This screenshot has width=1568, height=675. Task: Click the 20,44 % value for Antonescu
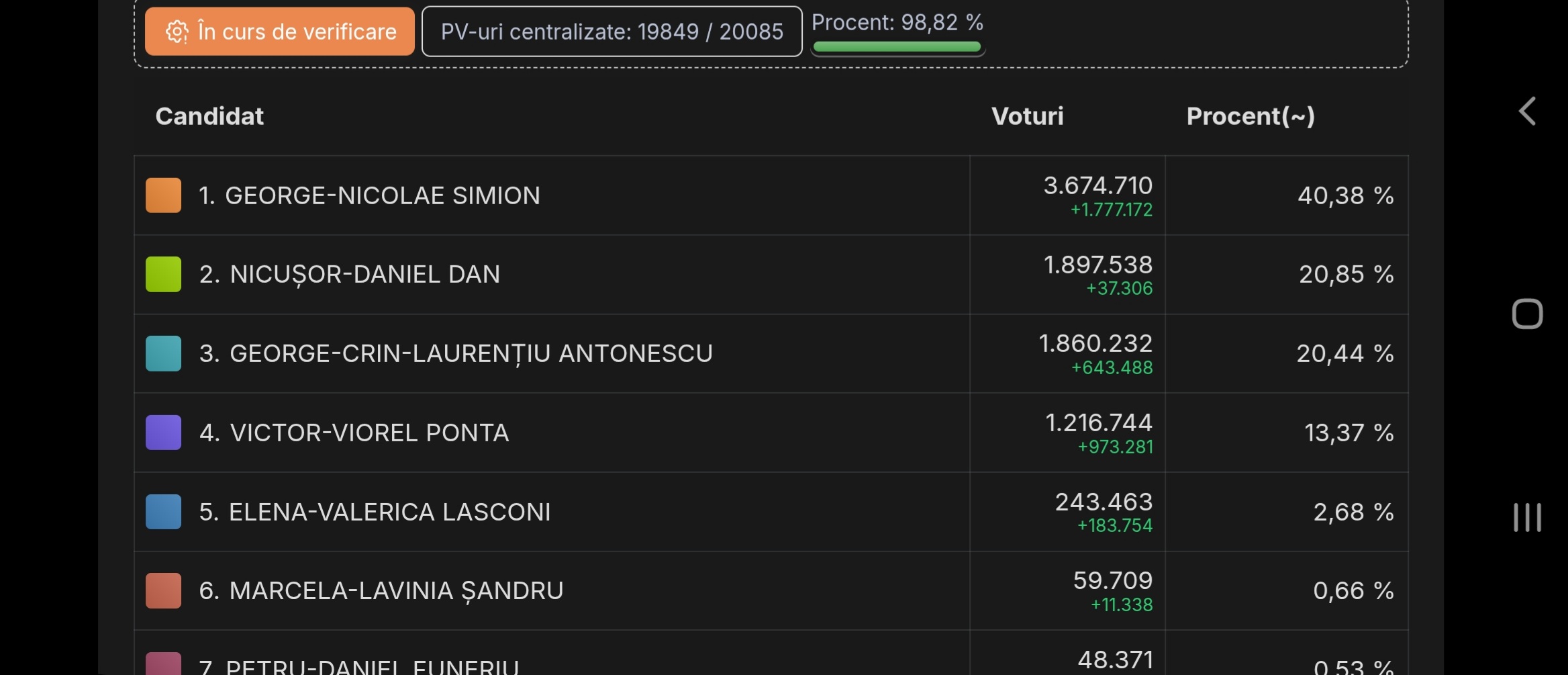tap(1344, 353)
